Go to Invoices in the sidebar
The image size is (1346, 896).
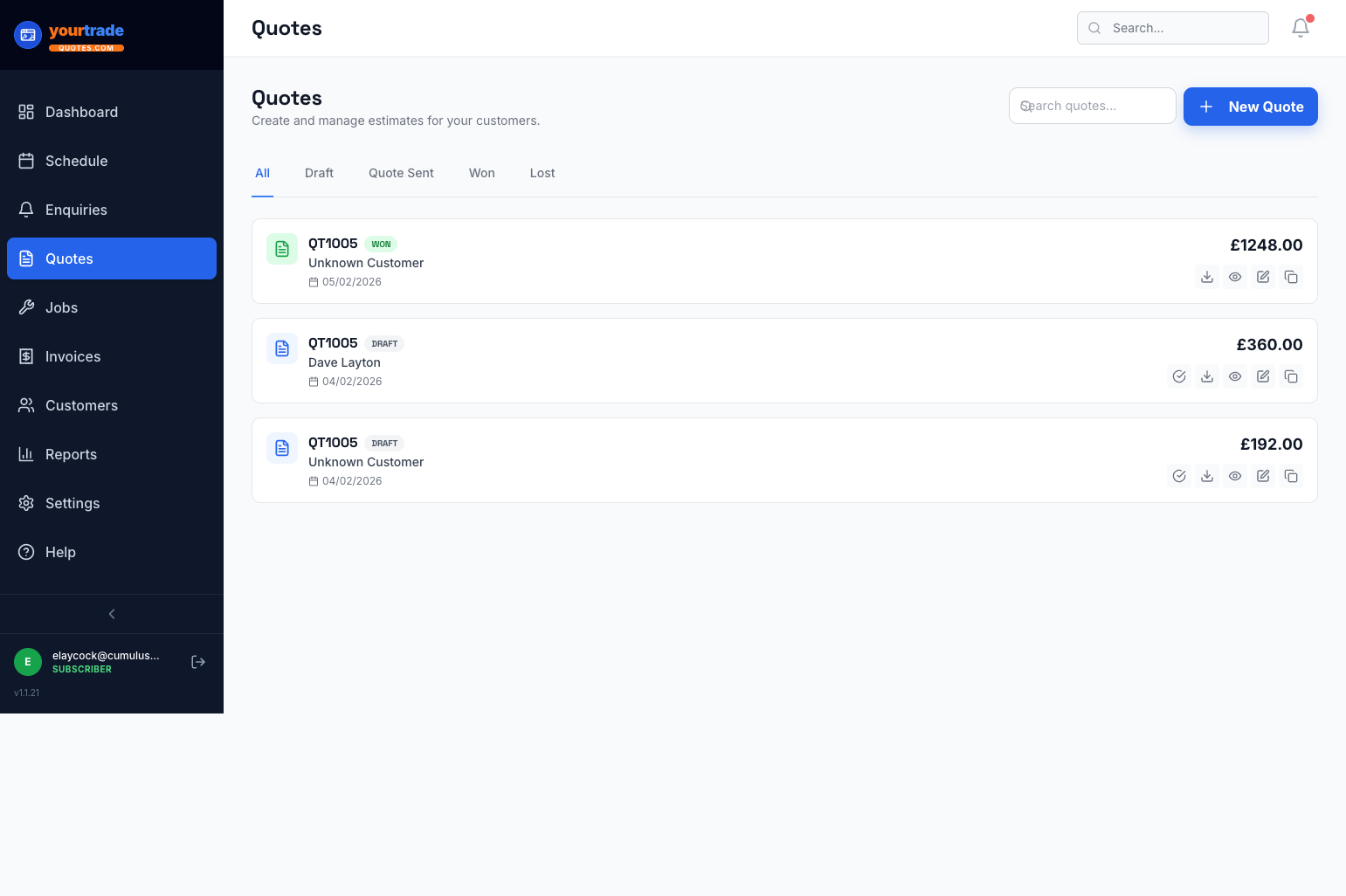112,356
